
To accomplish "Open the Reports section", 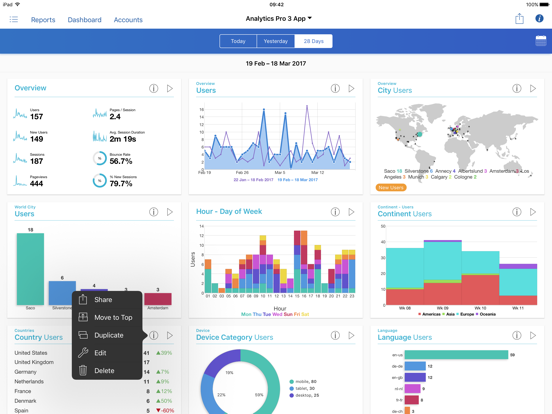I will pos(43,20).
